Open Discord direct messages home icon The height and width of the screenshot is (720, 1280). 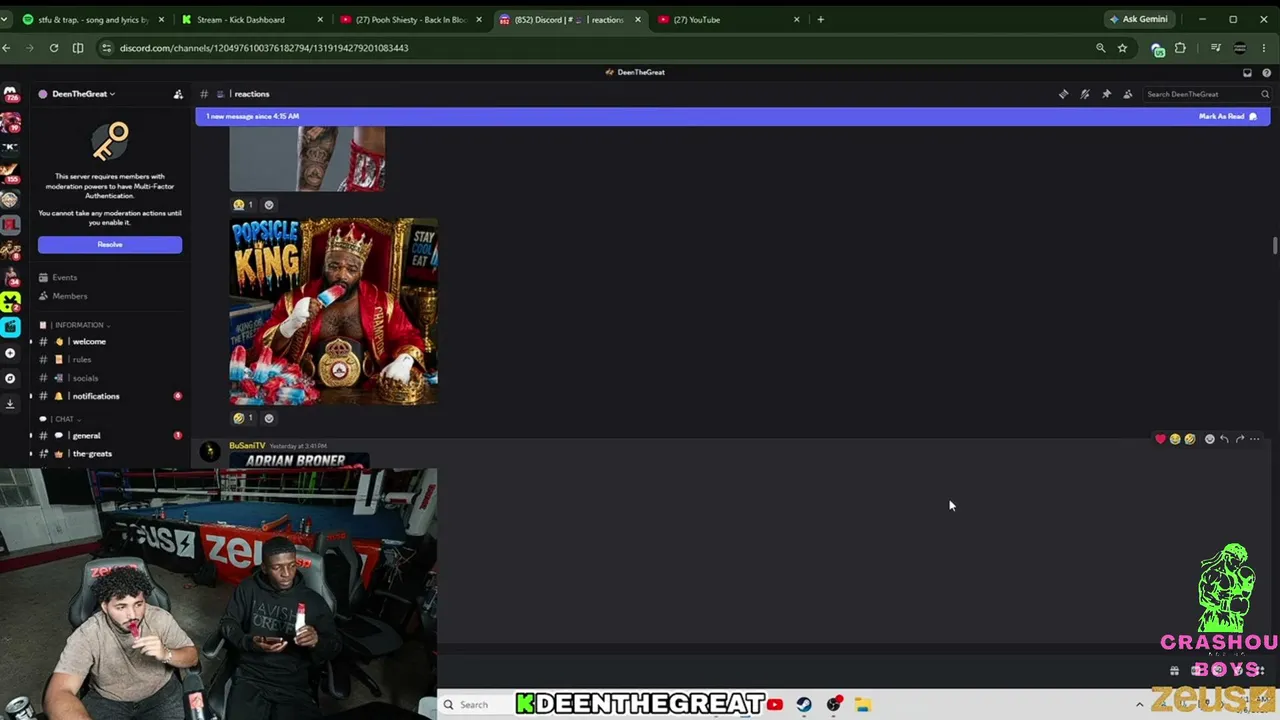pyautogui.click(x=10, y=94)
